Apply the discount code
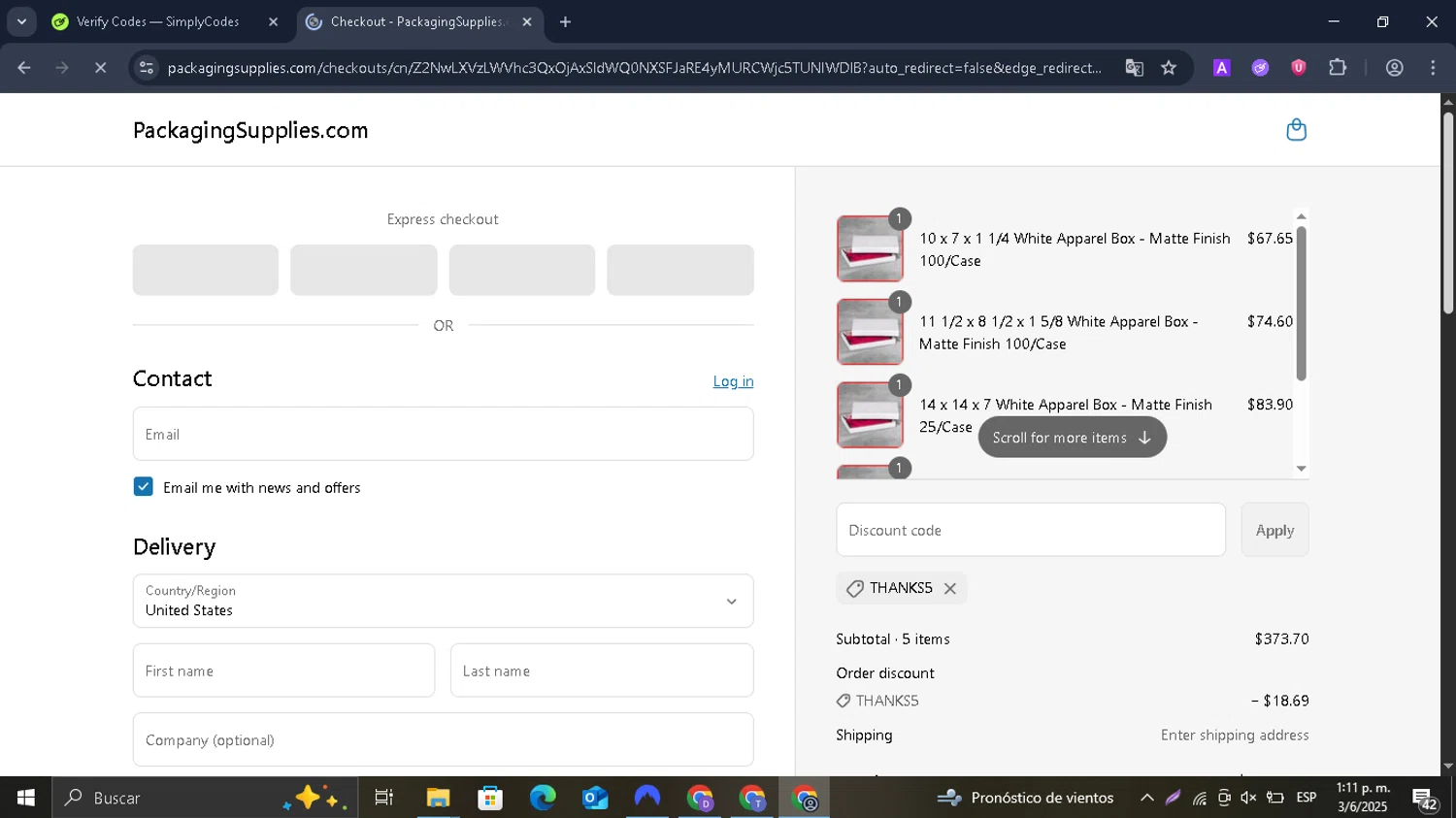 pos(1274,530)
